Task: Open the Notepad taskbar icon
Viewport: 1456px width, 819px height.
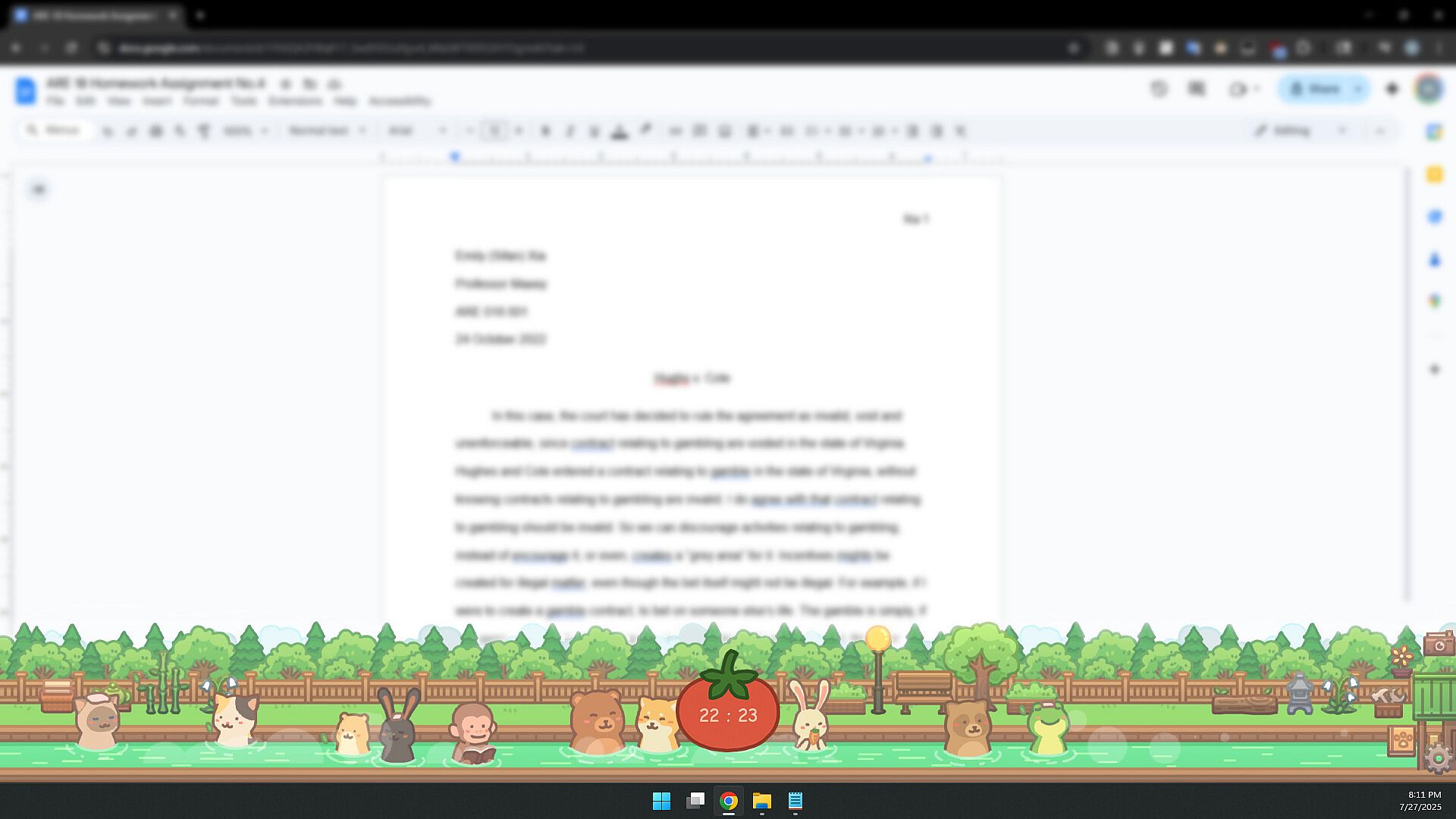Action: pos(795,801)
